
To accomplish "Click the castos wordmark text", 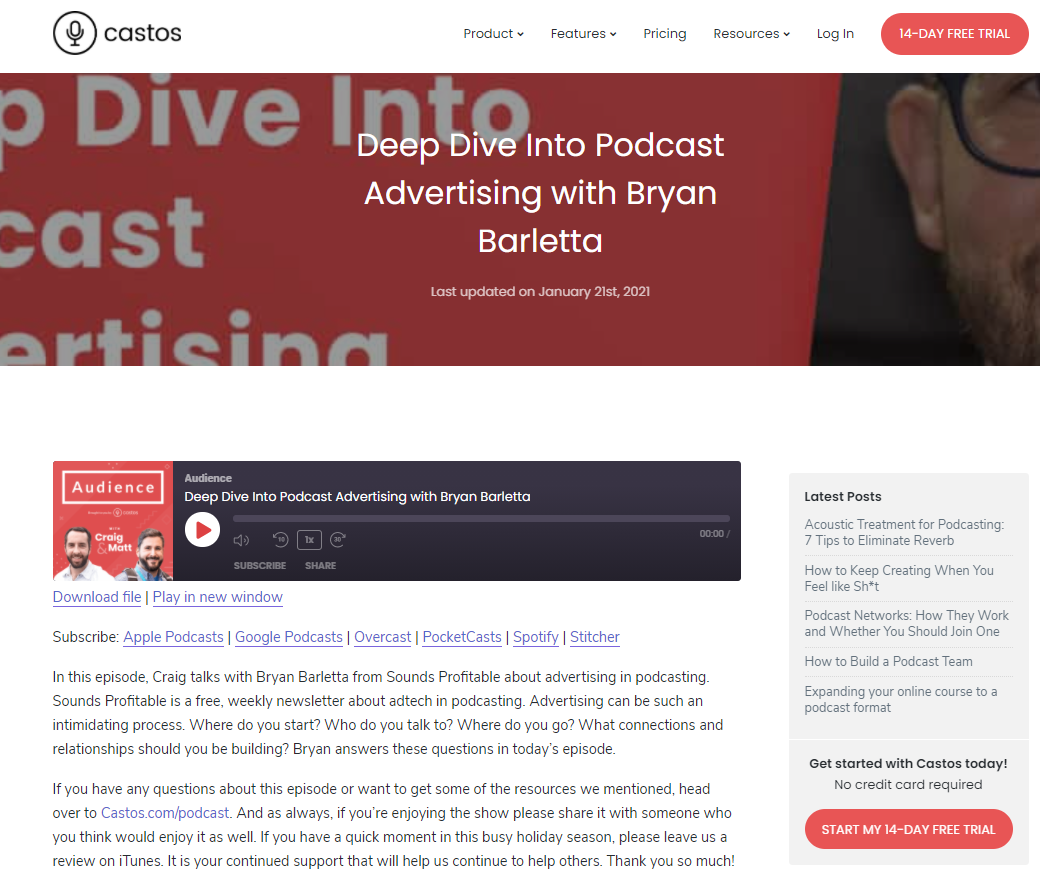I will coord(143,33).
